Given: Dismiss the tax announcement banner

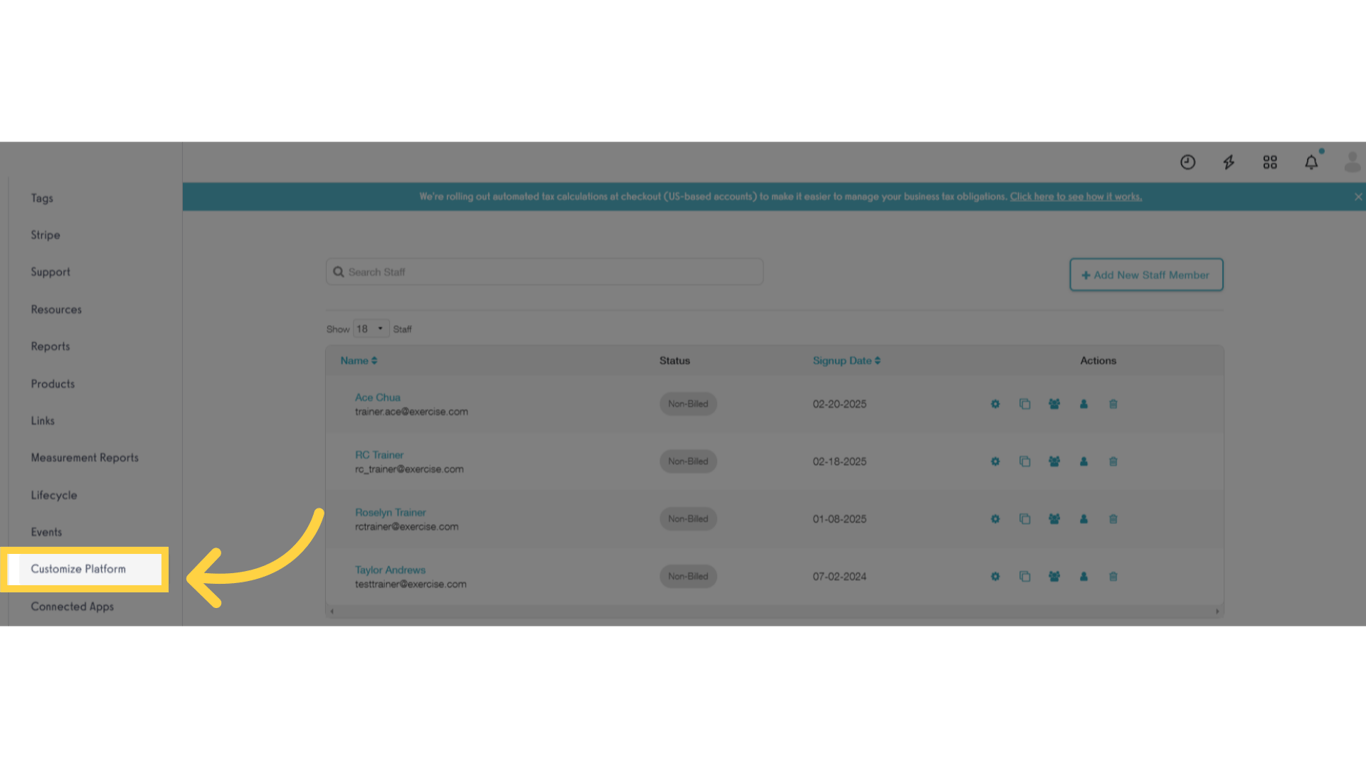Looking at the screenshot, I should (x=1357, y=197).
